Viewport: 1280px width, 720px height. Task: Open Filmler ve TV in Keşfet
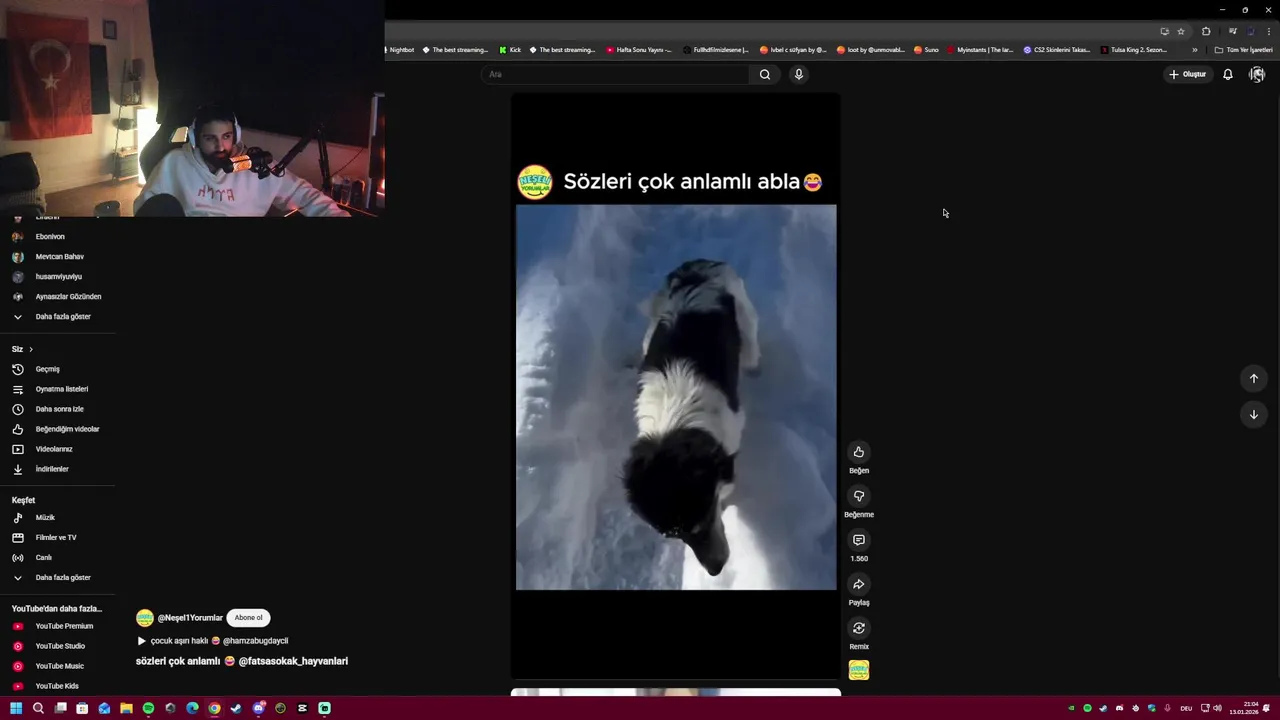[x=57, y=538]
